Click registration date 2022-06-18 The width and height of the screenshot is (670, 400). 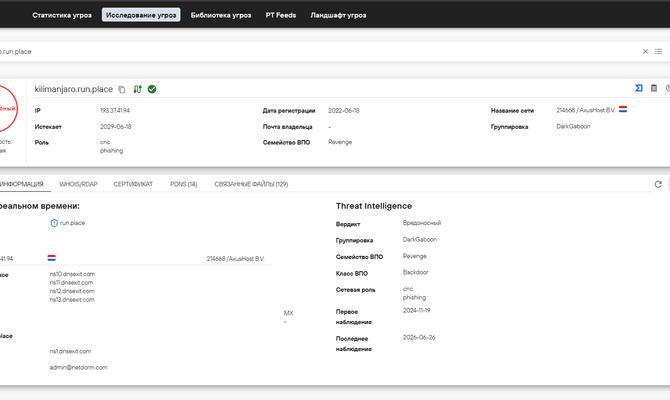click(344, 110)
